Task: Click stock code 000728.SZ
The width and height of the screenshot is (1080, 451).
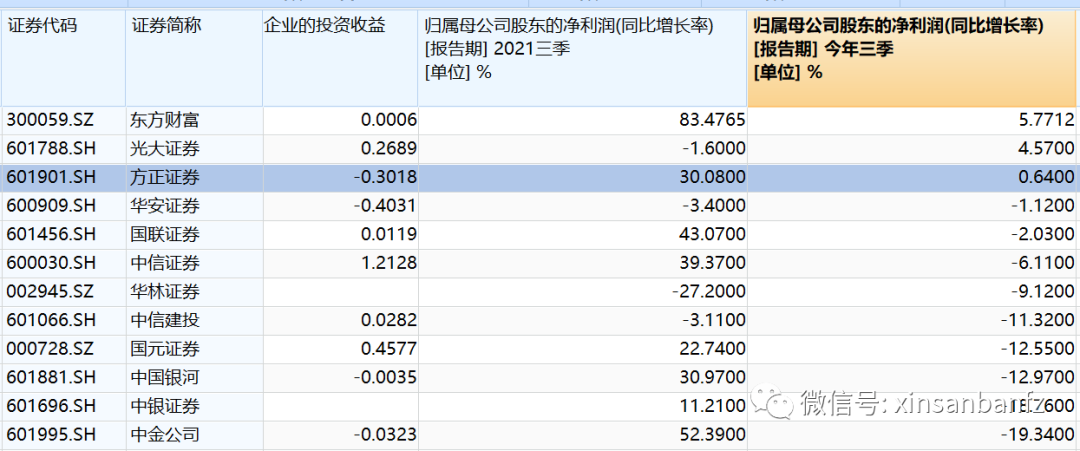Action: tap(50, 349)
